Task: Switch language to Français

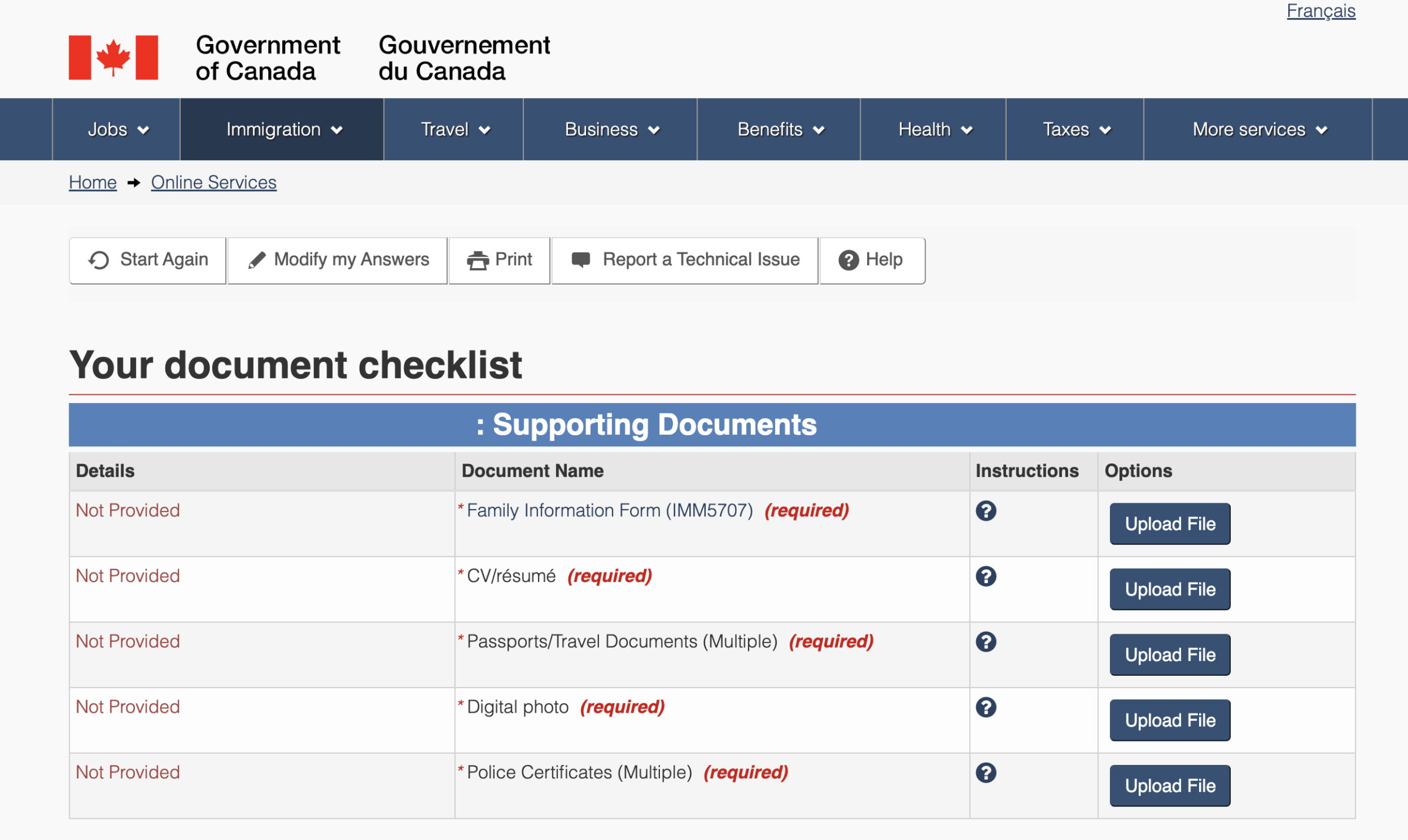Action: tap(1321, 11)
